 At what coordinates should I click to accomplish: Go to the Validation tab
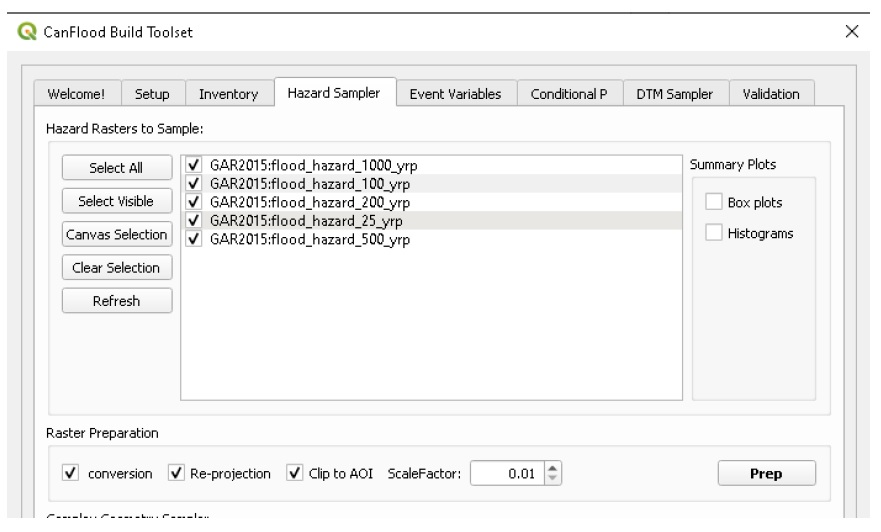(771, 94)
